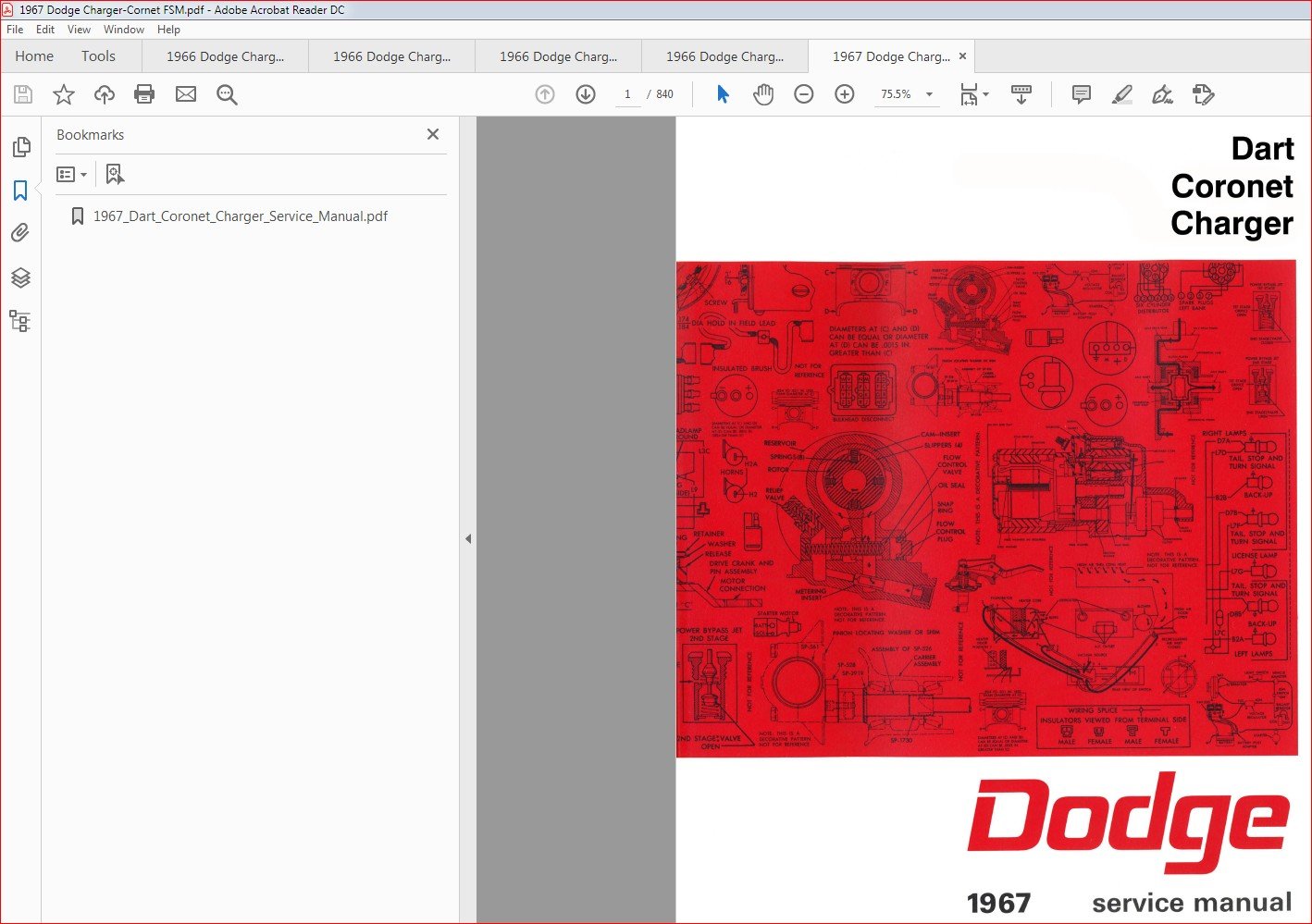Click the Bookmarks panel heading
Viewport: 1312px width, 924px height.
pyautogui.click(x=90, y=135)
